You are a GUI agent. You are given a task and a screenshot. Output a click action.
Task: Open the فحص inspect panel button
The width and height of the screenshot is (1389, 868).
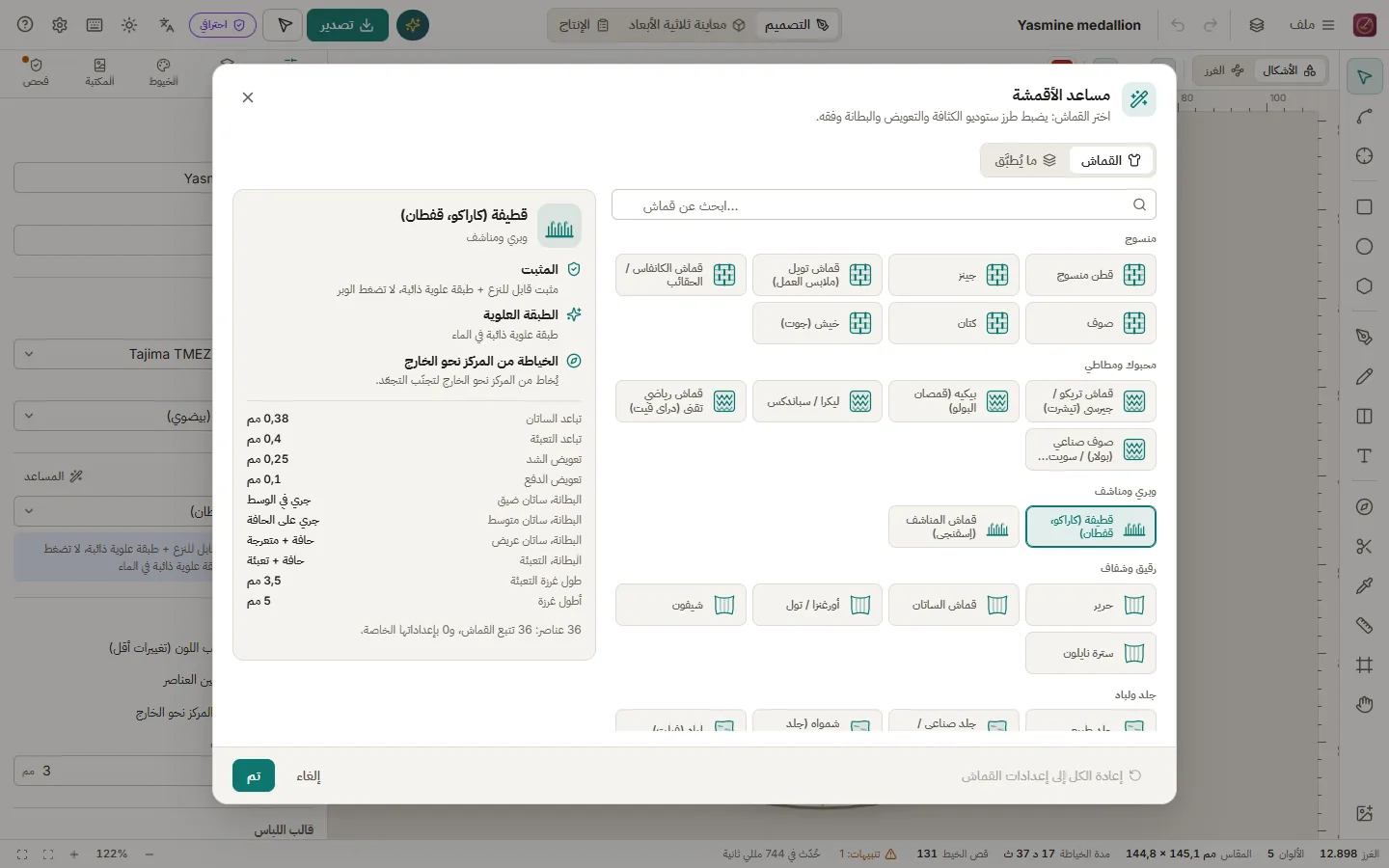(36, 72)
